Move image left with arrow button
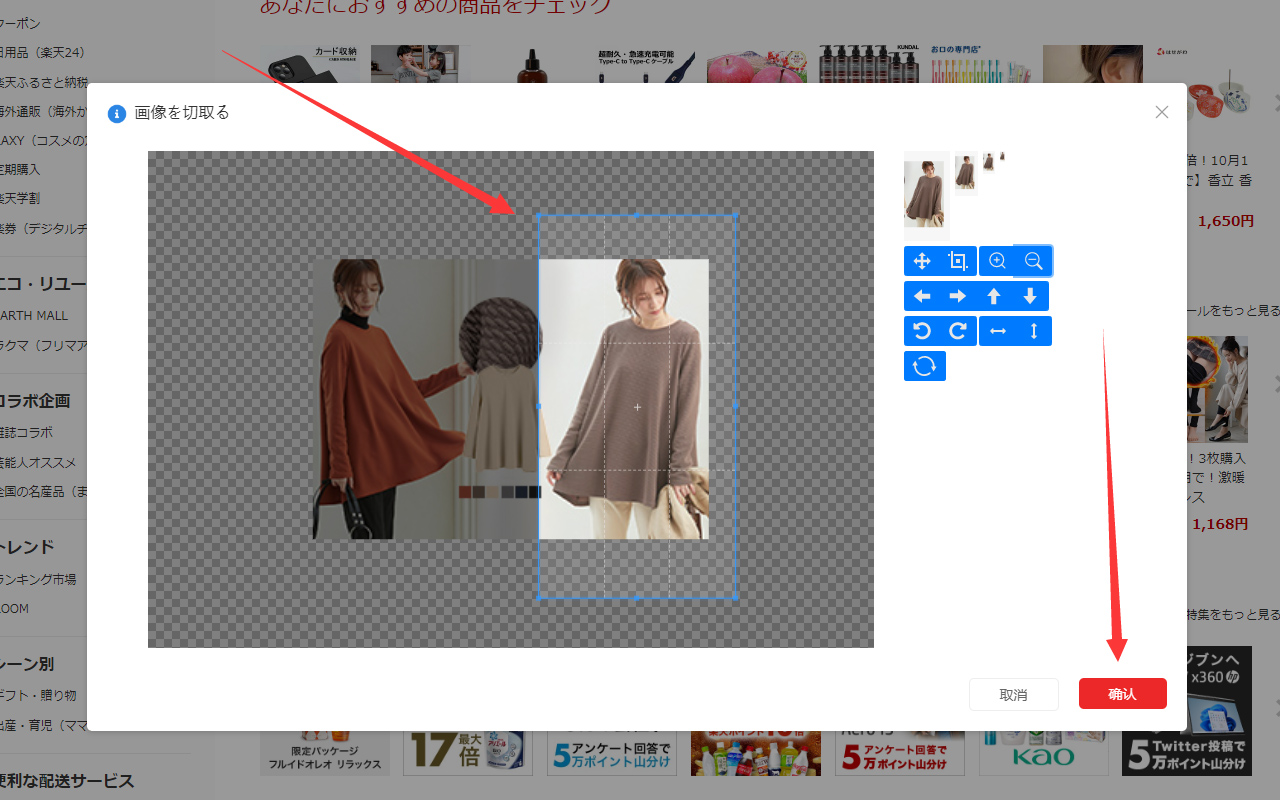Image resolution: width=1280 pixels, height=800 pixels. click(x=922, y=296)
